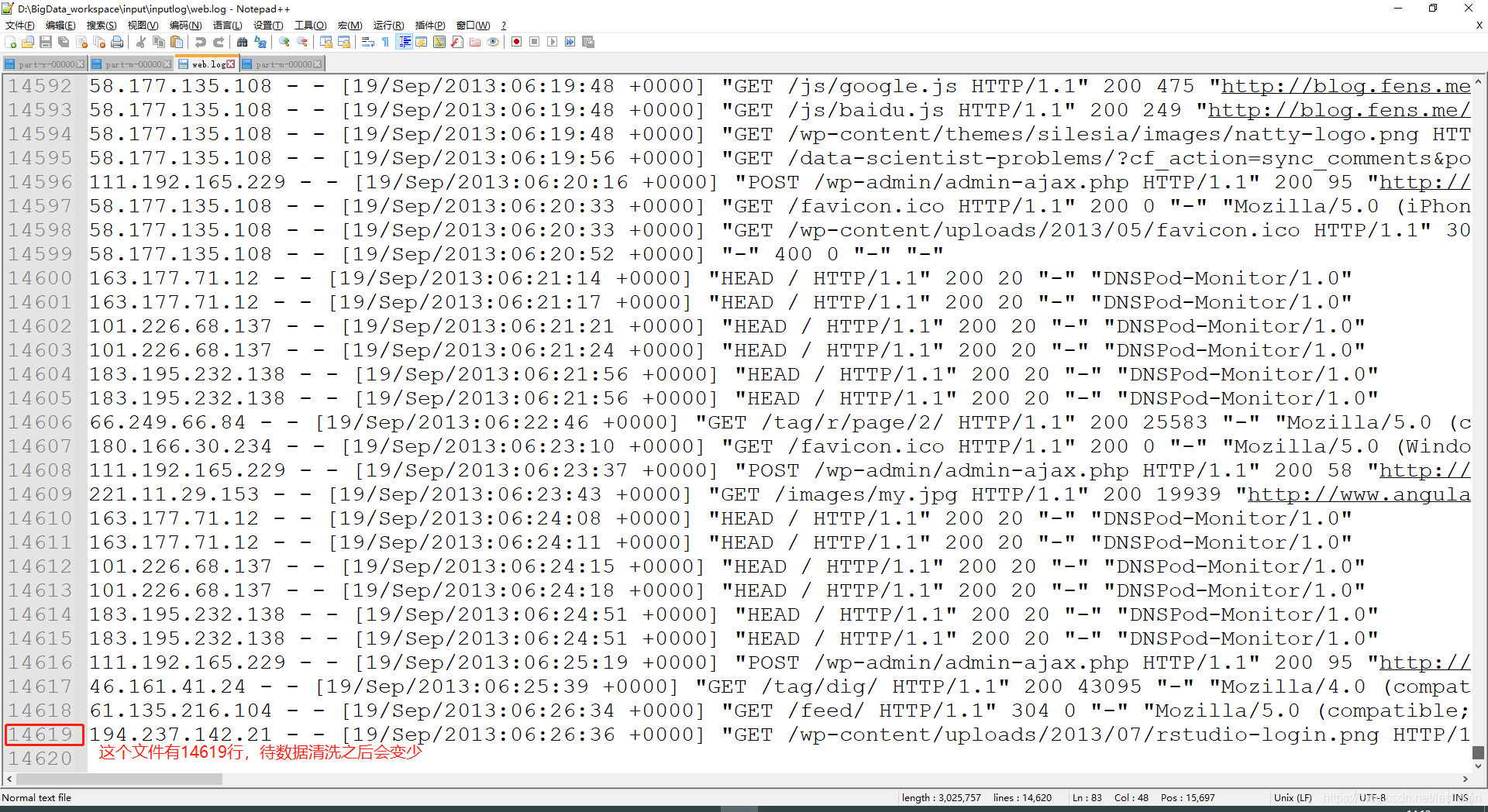Open the 设置(T) menu
This screenshot has height=812, width=1488.
point(269,26)
